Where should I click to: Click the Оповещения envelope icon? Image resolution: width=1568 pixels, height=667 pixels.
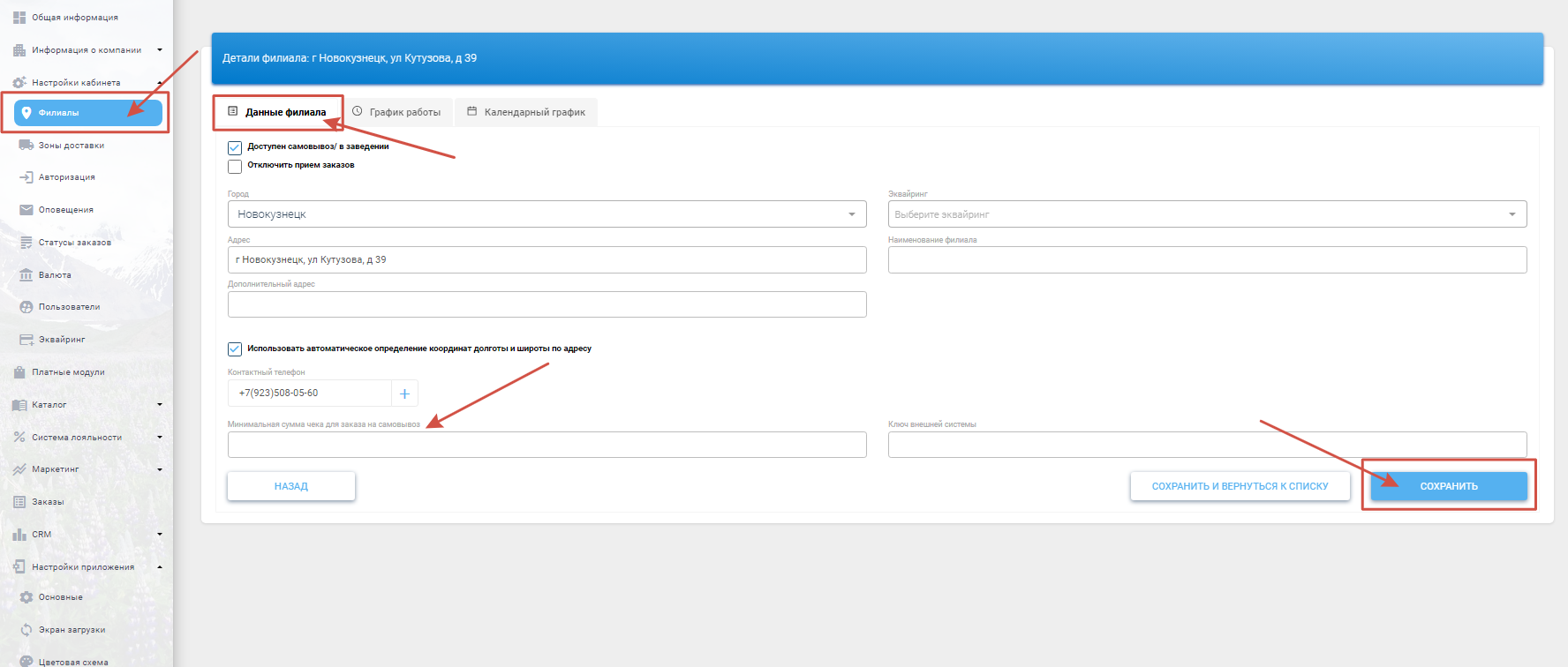pyautogui.click(x=26, y=210)
